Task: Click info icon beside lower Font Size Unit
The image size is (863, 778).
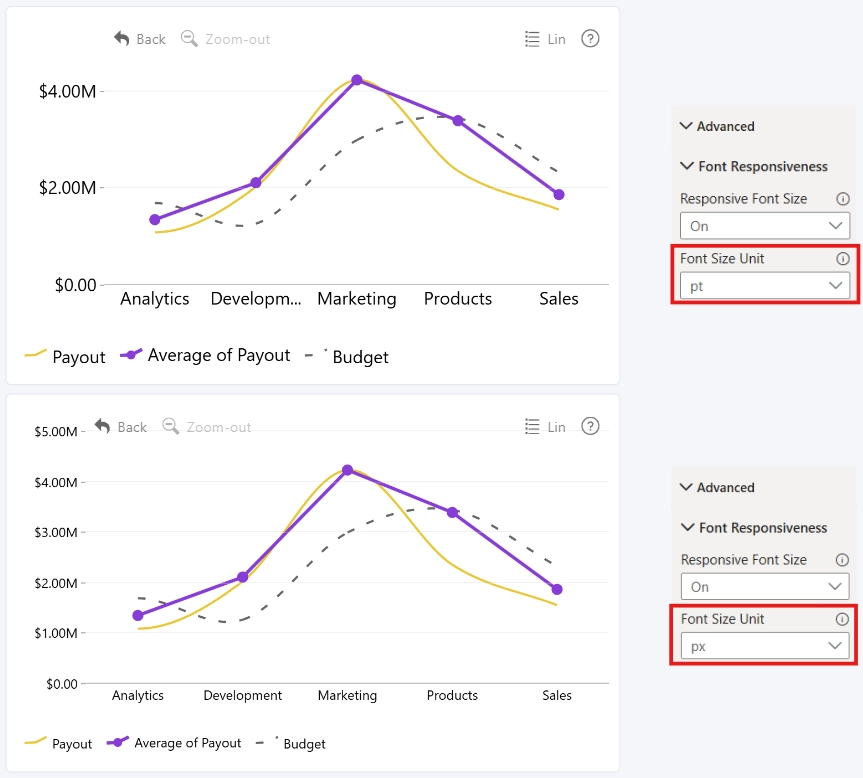Action: pos(842,619)
